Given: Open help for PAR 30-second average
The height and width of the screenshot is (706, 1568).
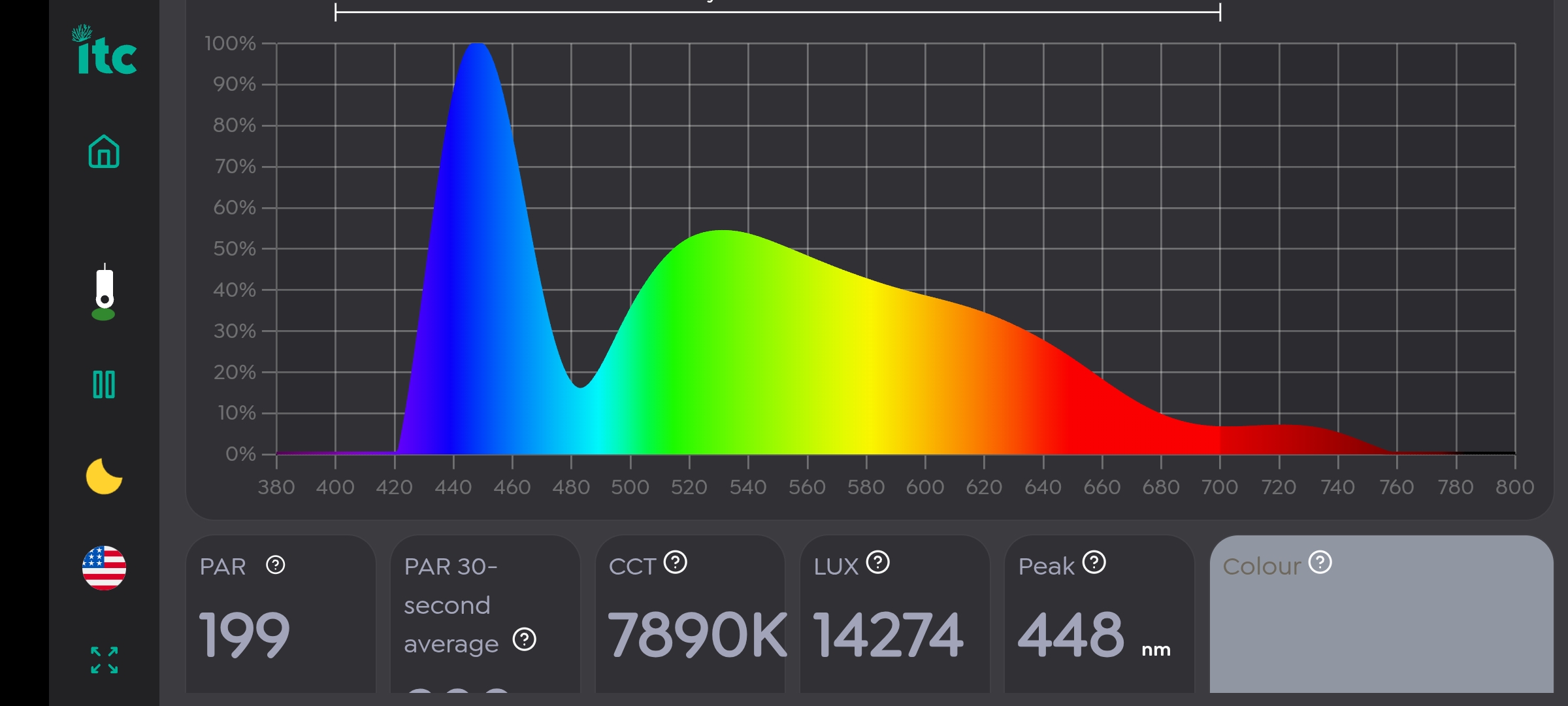Looking at the screenshot, I should 525,639.
